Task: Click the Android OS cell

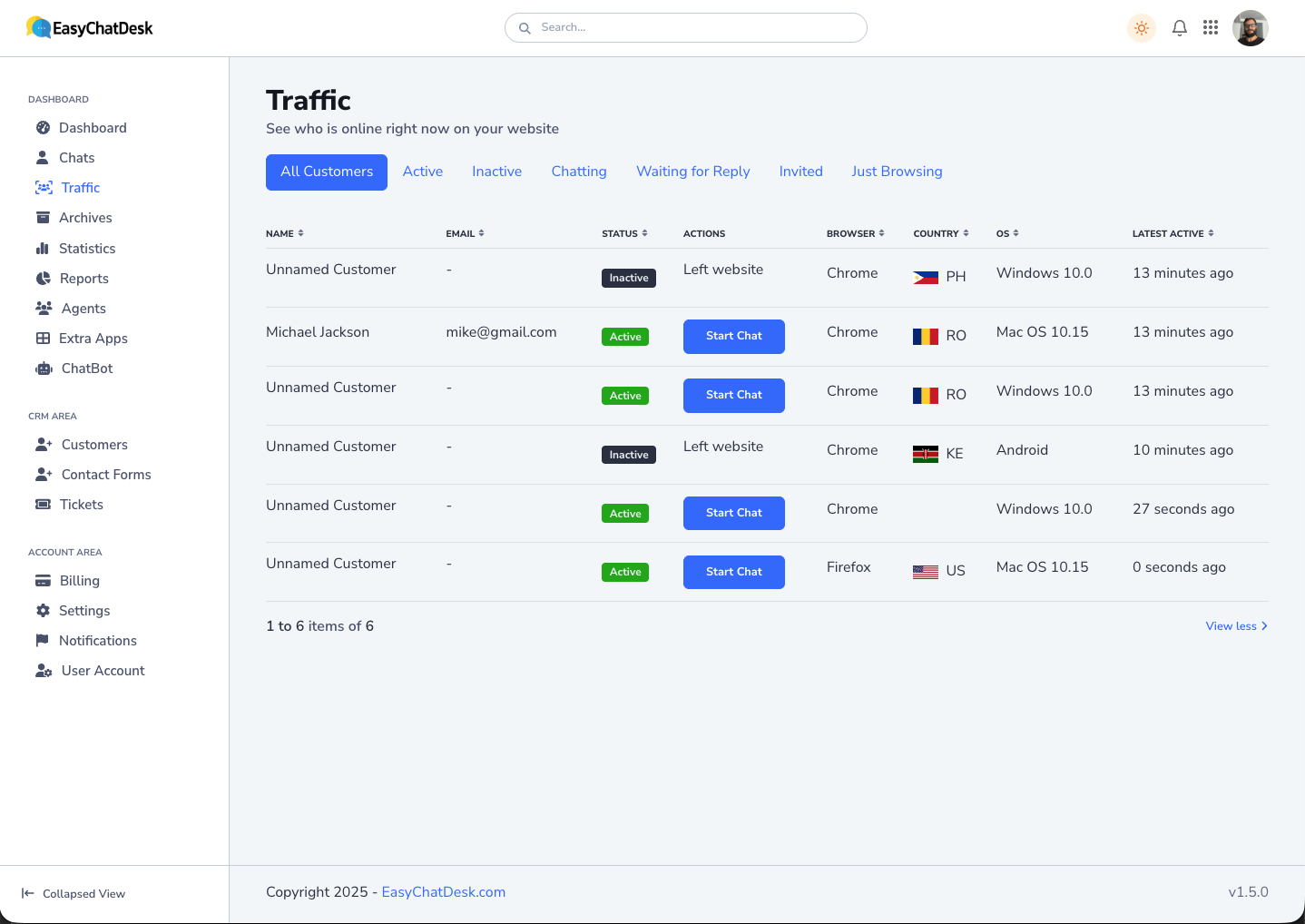Action: (1022, 450)
